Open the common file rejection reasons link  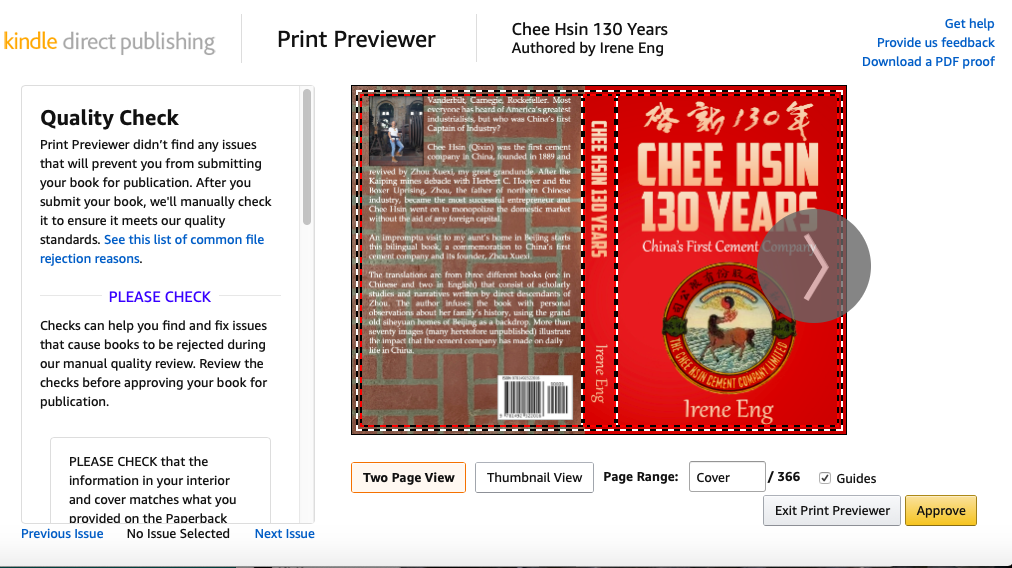click(152, 249)
